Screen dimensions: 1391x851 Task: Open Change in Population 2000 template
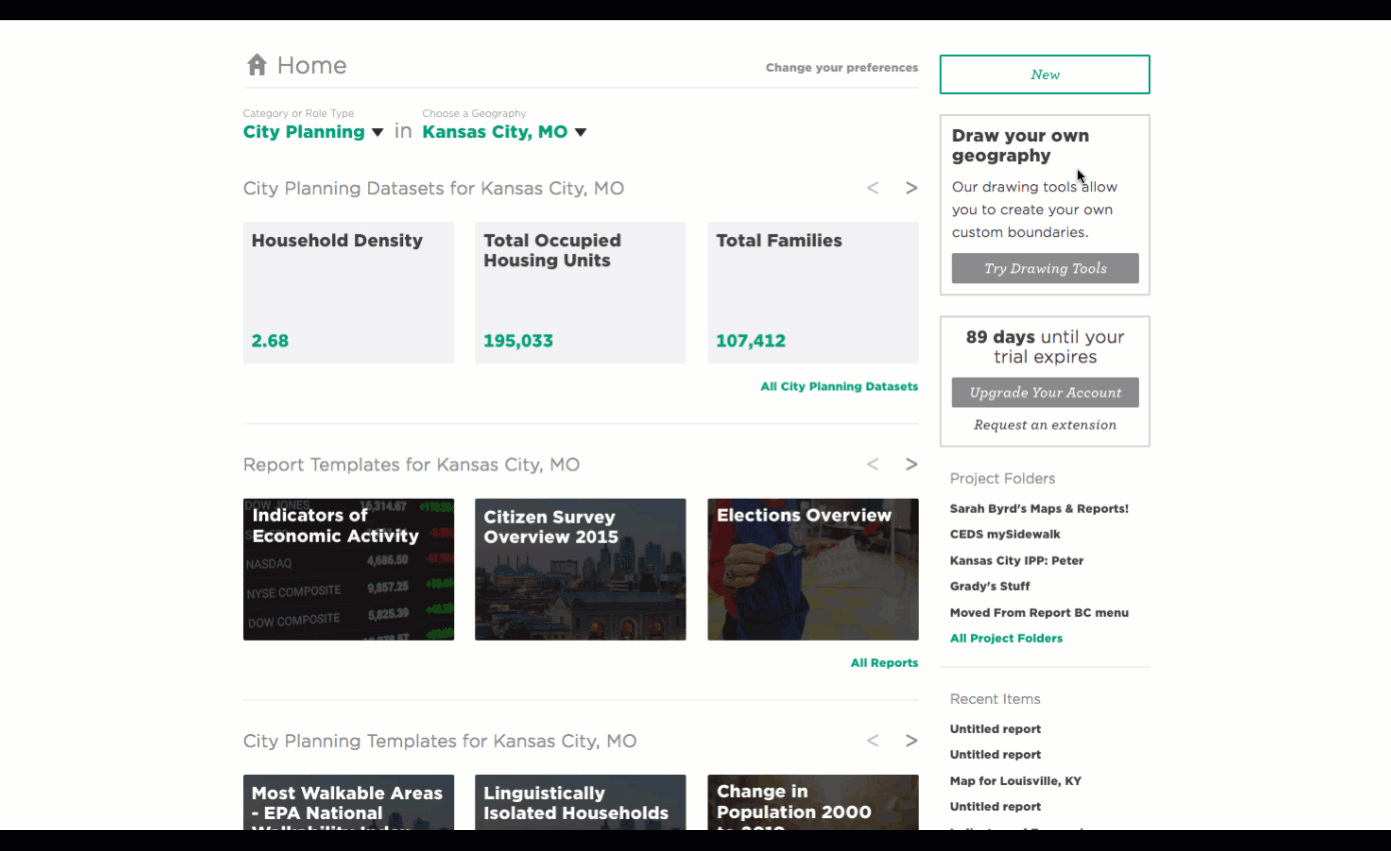coord(813,802)
